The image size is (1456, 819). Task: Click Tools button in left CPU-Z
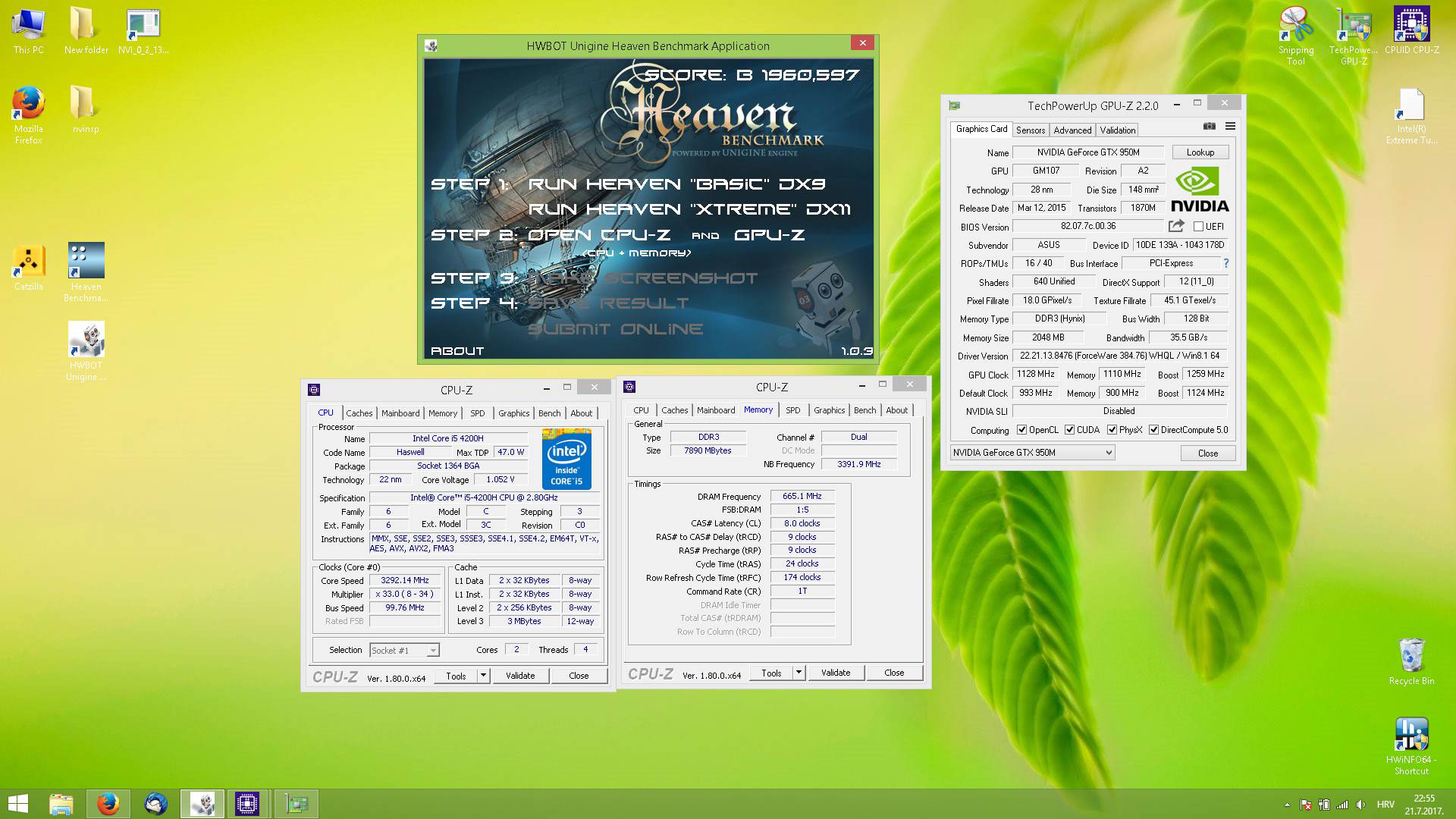point(456,675)
